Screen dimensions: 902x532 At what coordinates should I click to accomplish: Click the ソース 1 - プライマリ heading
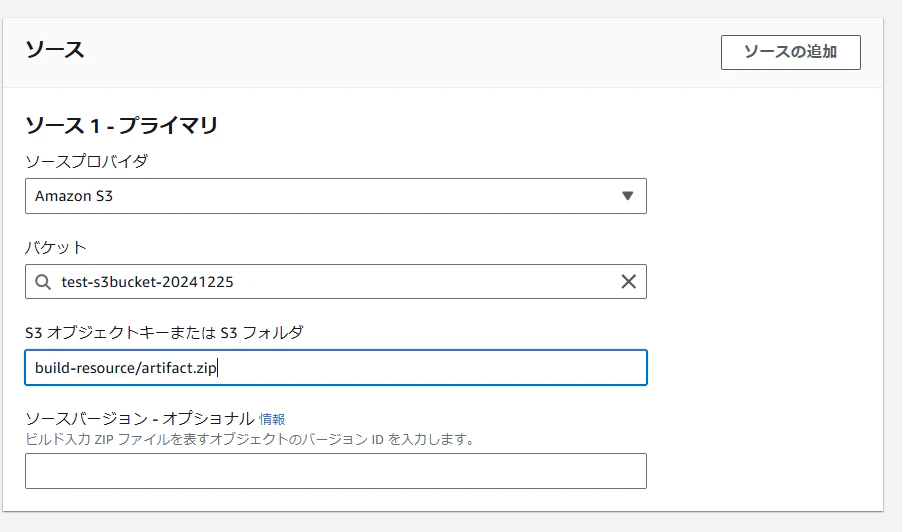point(121,125)
